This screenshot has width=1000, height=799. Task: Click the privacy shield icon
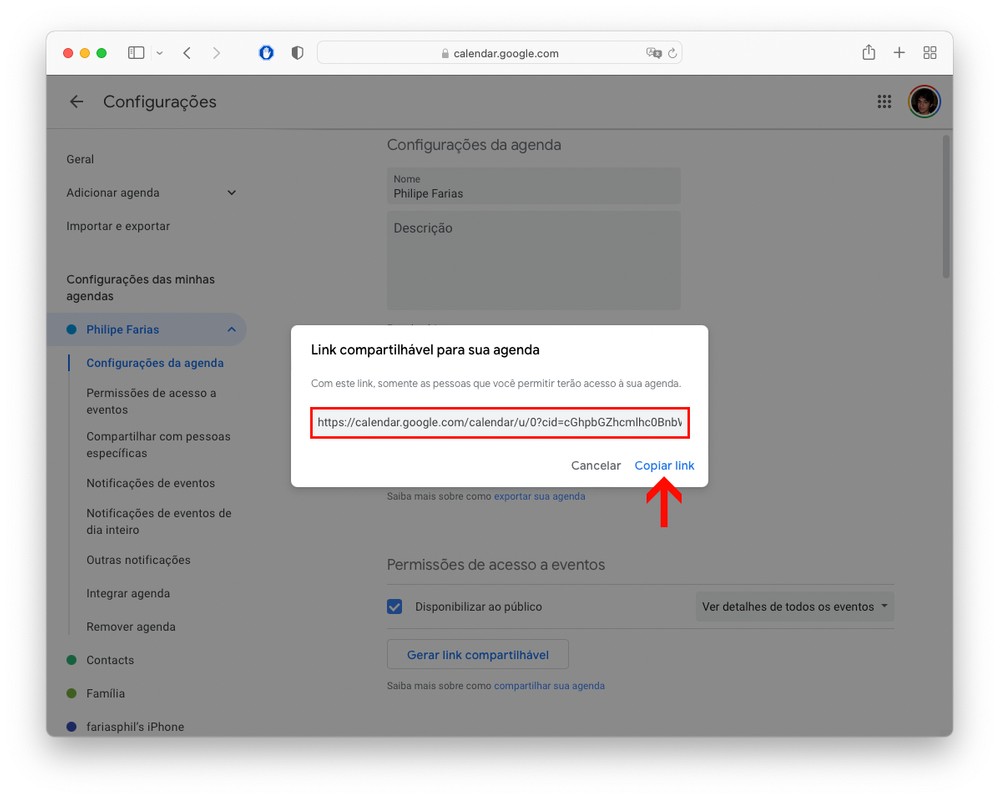point(297,53)
